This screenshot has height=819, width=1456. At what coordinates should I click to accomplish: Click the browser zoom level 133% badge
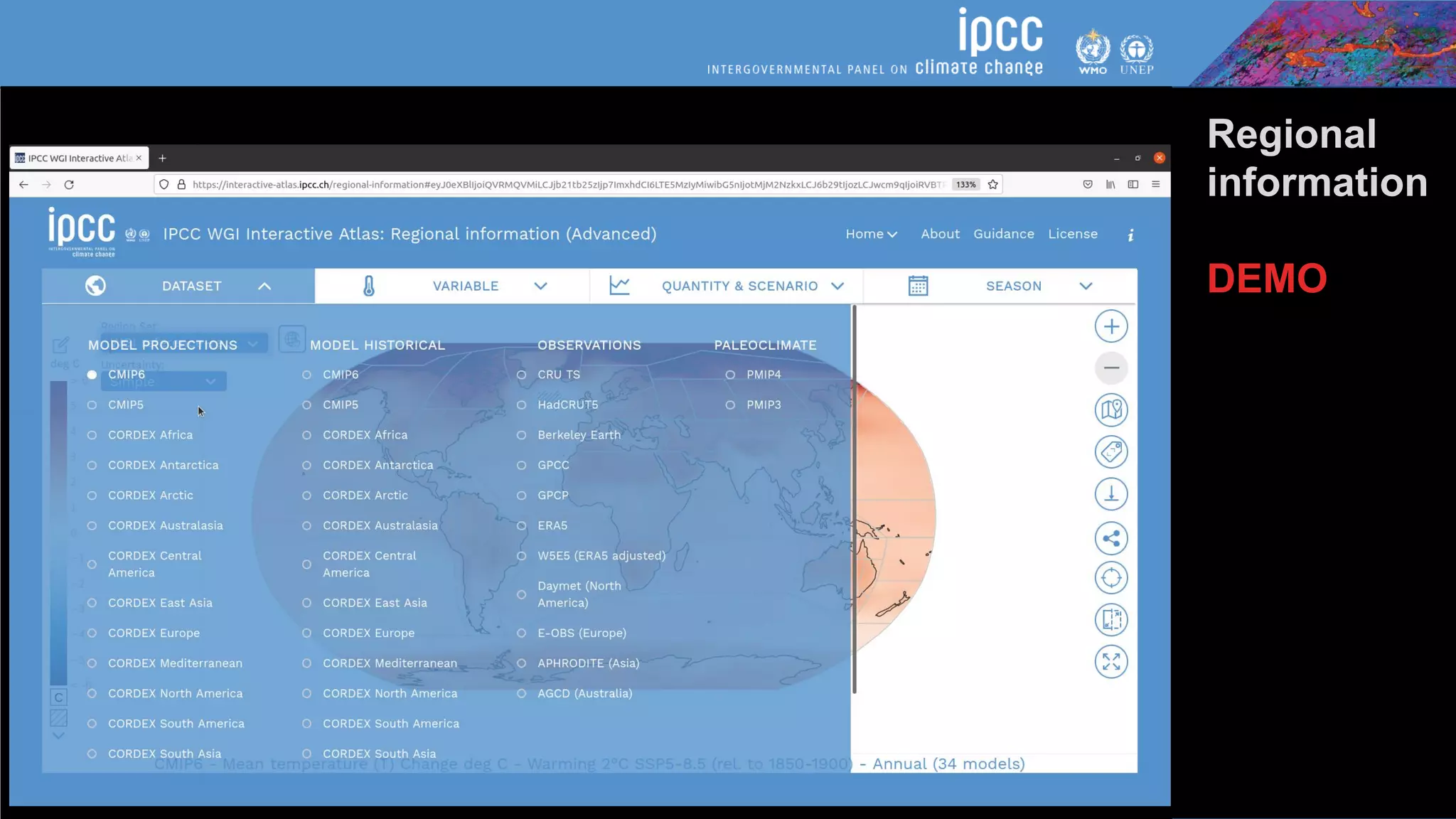tap(965, 185)
